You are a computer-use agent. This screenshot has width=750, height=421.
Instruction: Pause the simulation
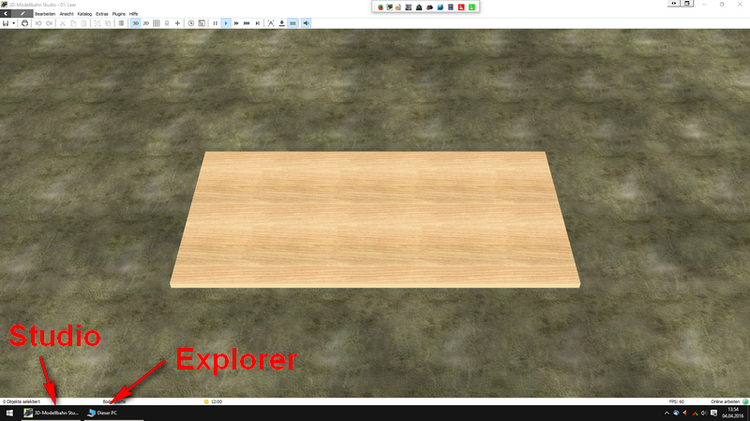(x=215, y=23)
